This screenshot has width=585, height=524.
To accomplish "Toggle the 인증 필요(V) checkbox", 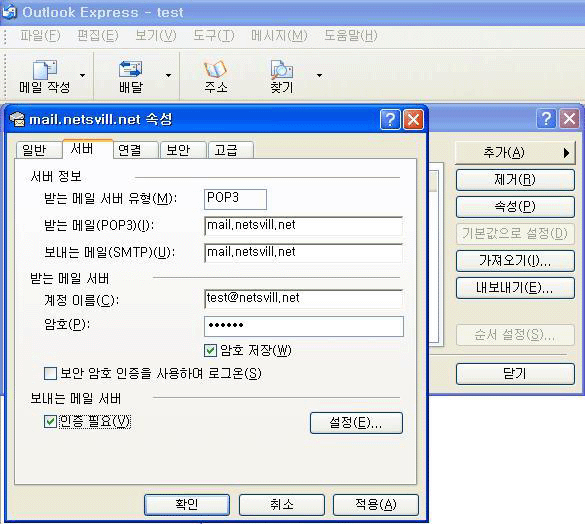I will [x=50, y=422].
